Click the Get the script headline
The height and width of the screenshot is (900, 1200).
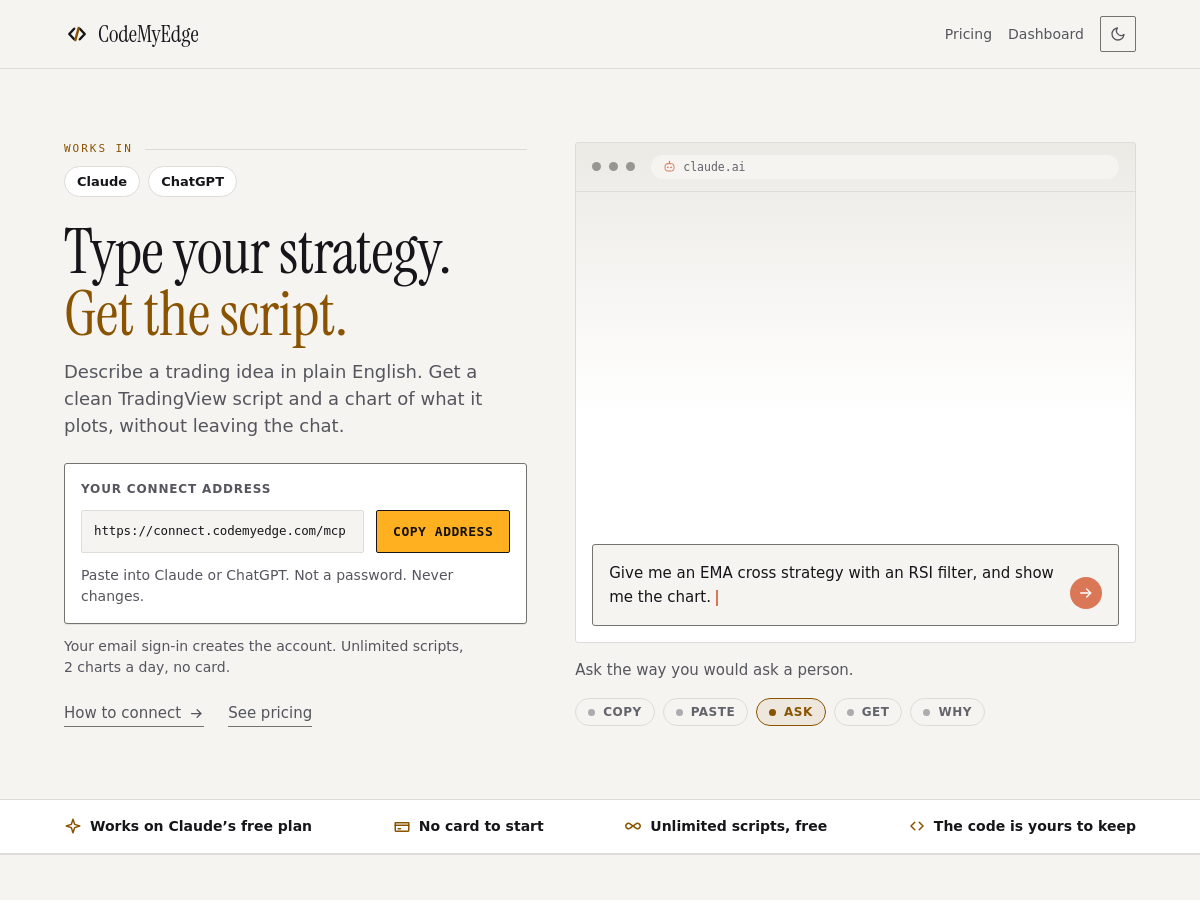[205, 313]
